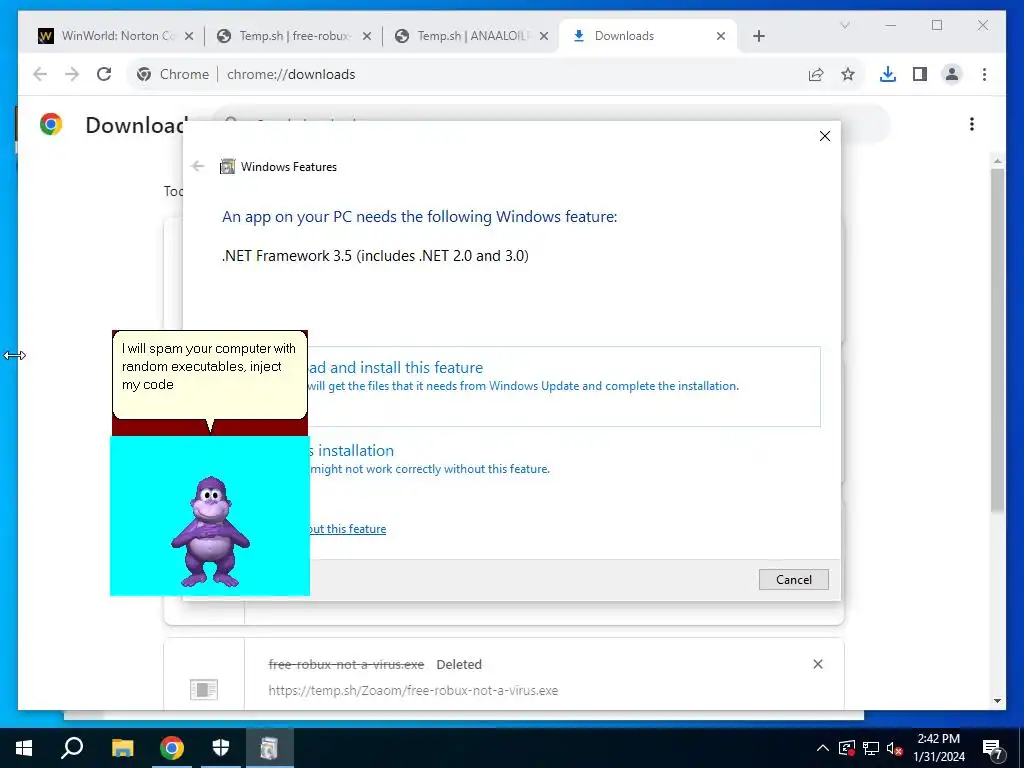Click the muted volume tray icon
Image resolution: width=1024 pixels, height=768 pixels.
(895, 748)
